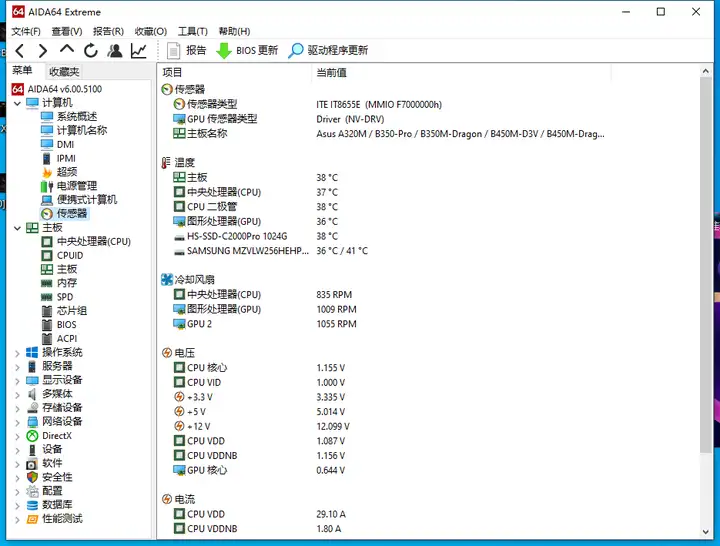Click the scroll up arrow of the sensor list
The width and height of the screenshot is (720, 546).
click(x=706, y=71)
